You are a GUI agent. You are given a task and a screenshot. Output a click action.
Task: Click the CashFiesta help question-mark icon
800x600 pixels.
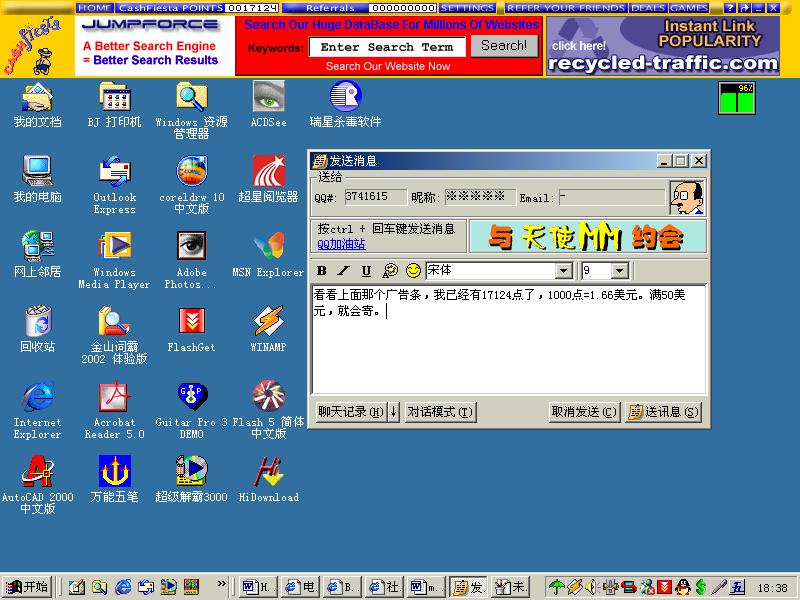(730, 8)
